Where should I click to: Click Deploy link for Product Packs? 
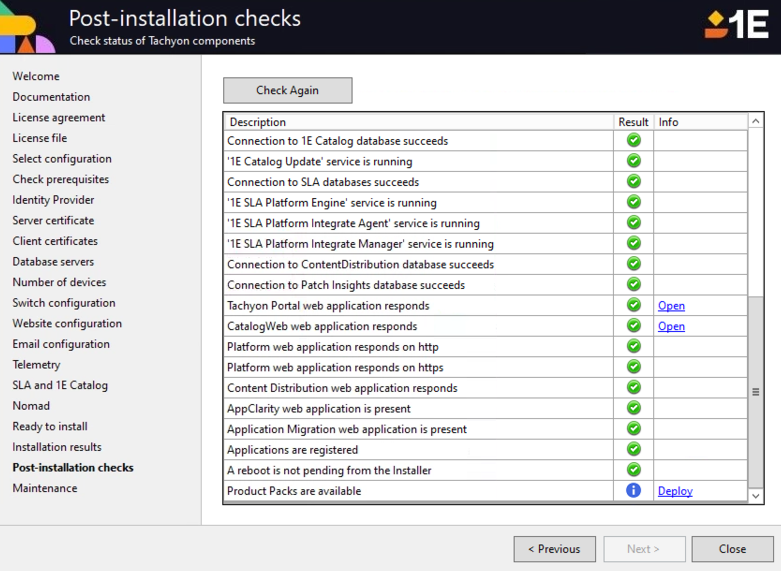[x=675, y=491]
